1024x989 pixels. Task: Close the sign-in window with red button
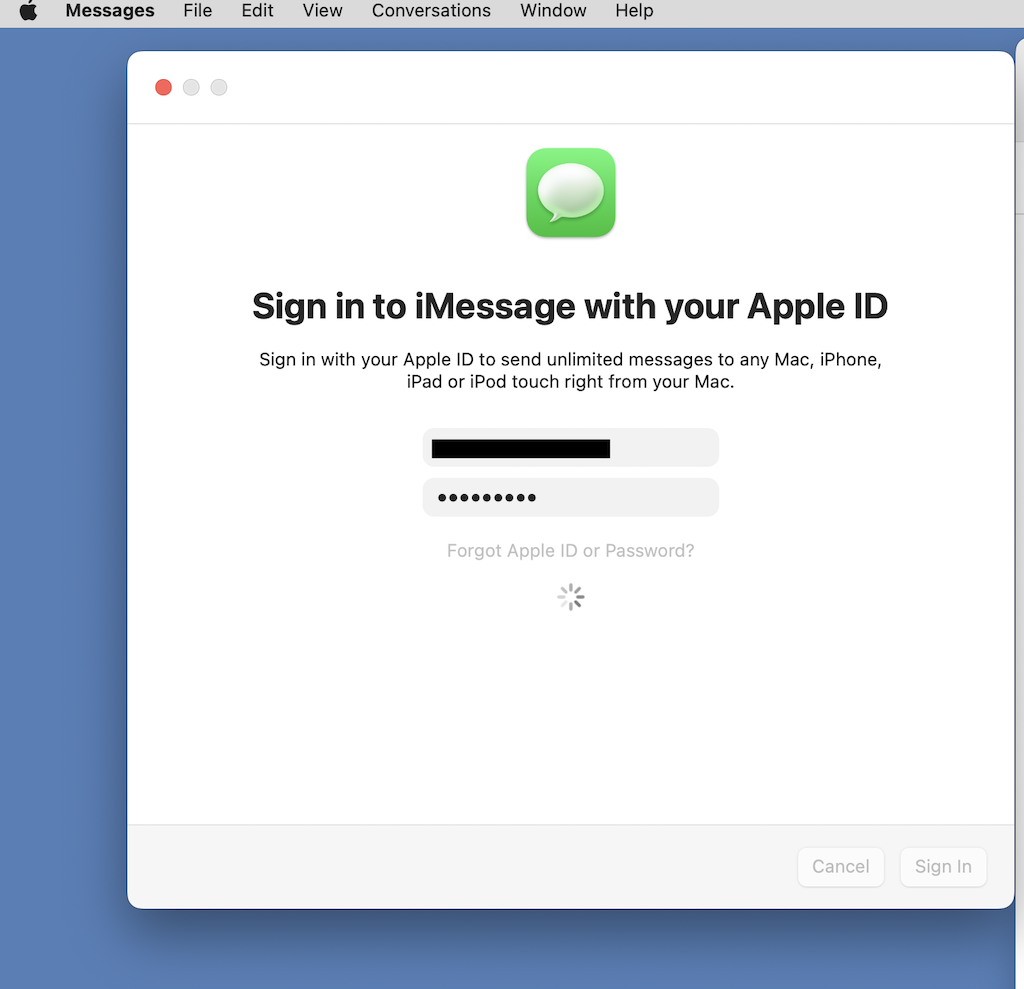[163, 87]
